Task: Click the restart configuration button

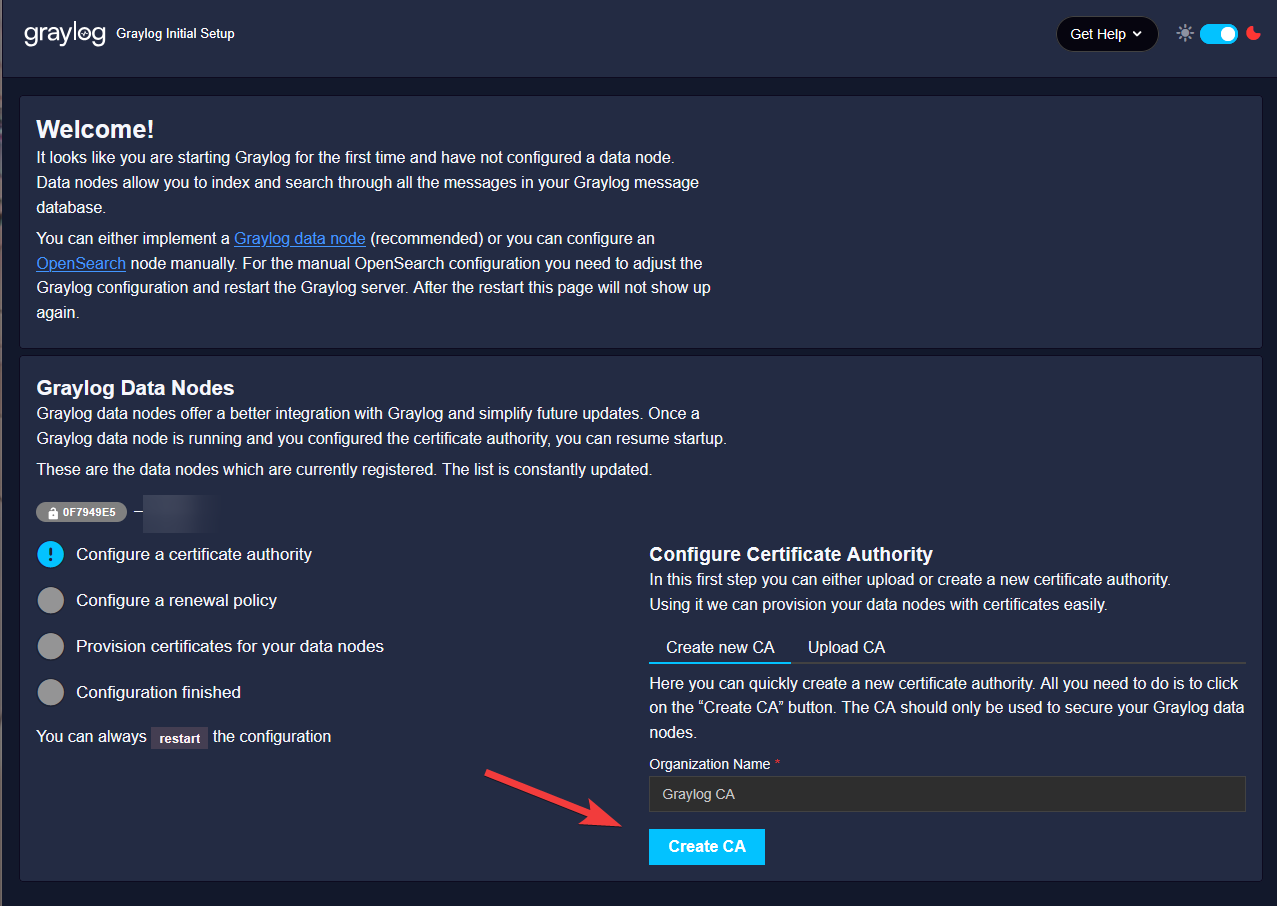Action: (180, 738)
